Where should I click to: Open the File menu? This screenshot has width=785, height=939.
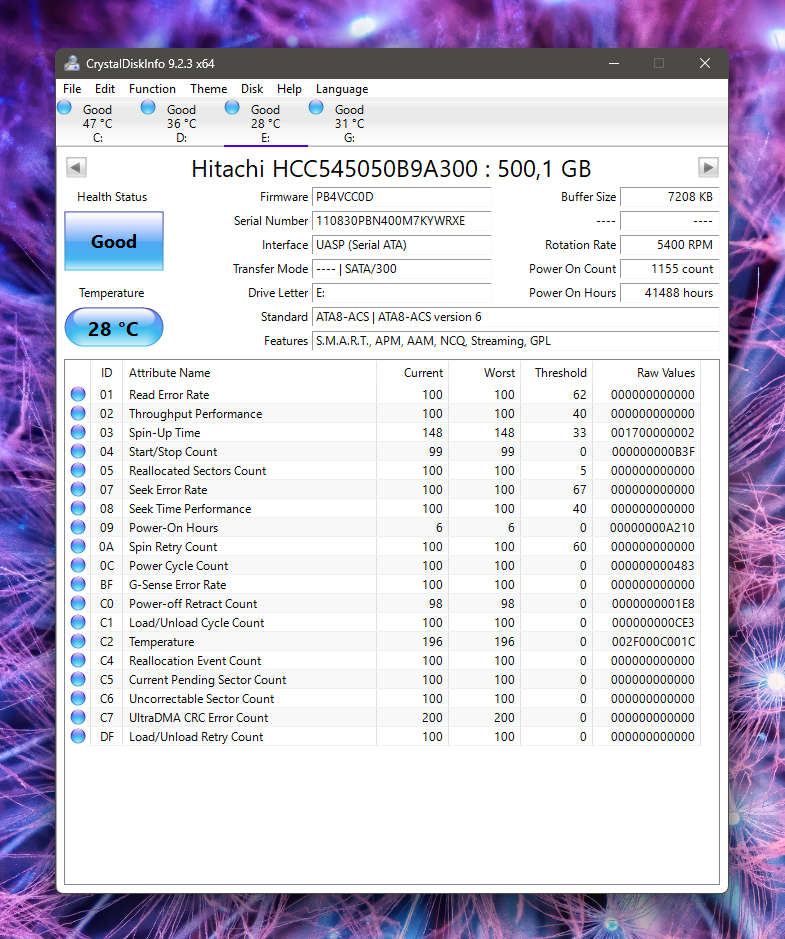(72, 89)
